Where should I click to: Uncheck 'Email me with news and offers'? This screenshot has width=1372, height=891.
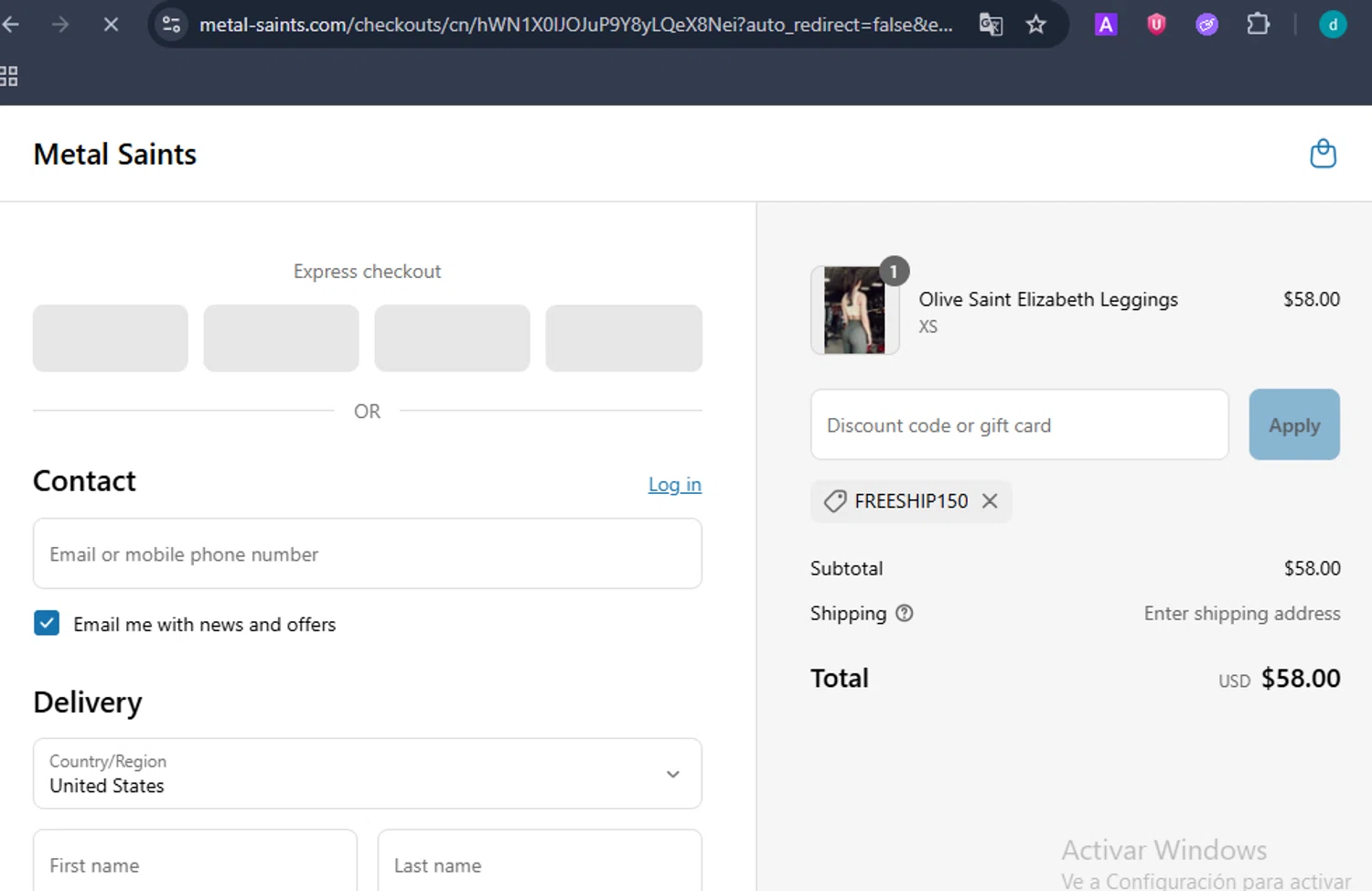[47, 623]
